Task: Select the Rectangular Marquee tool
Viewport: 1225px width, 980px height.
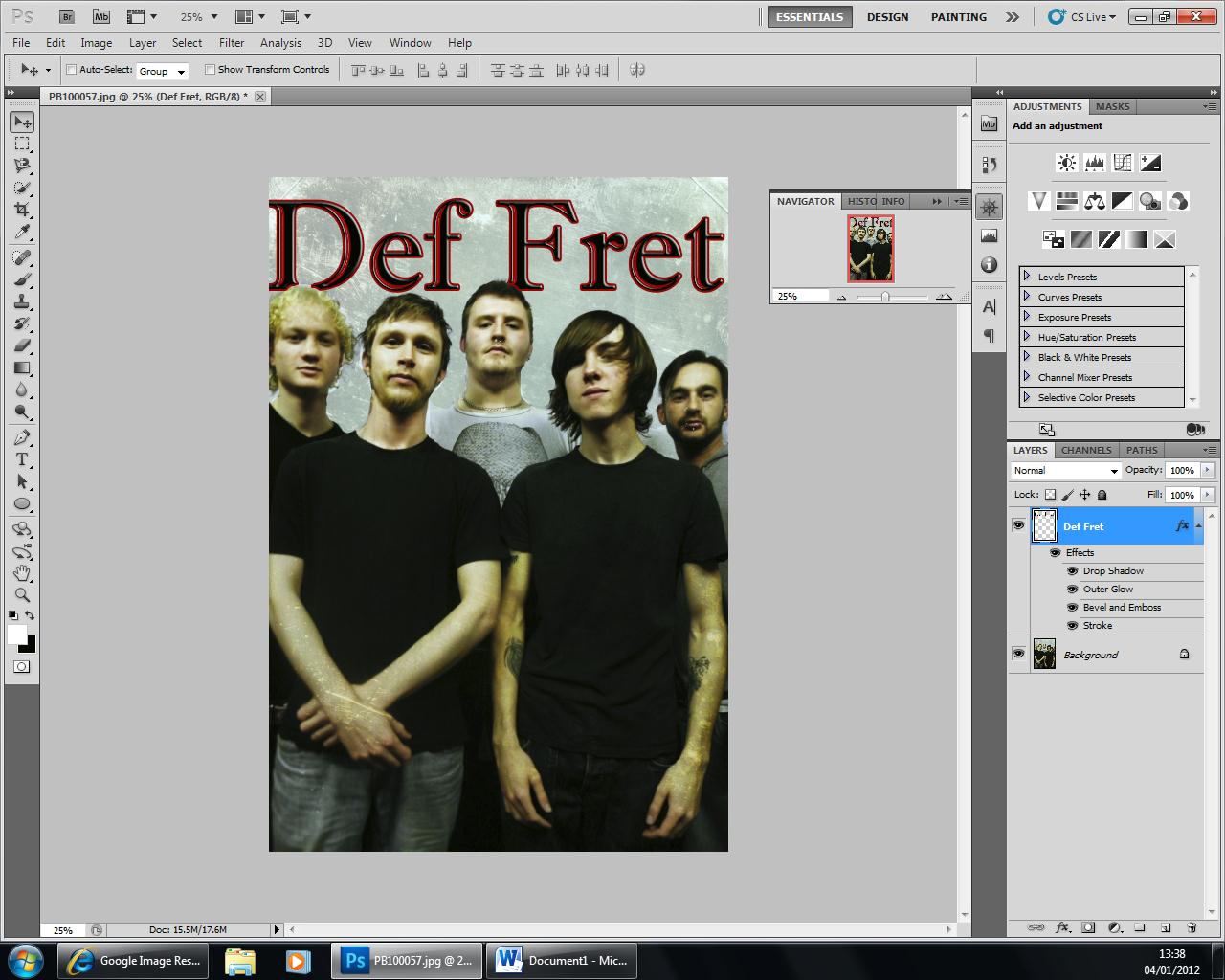Action: pyautogui.click(x=22, y=144)
